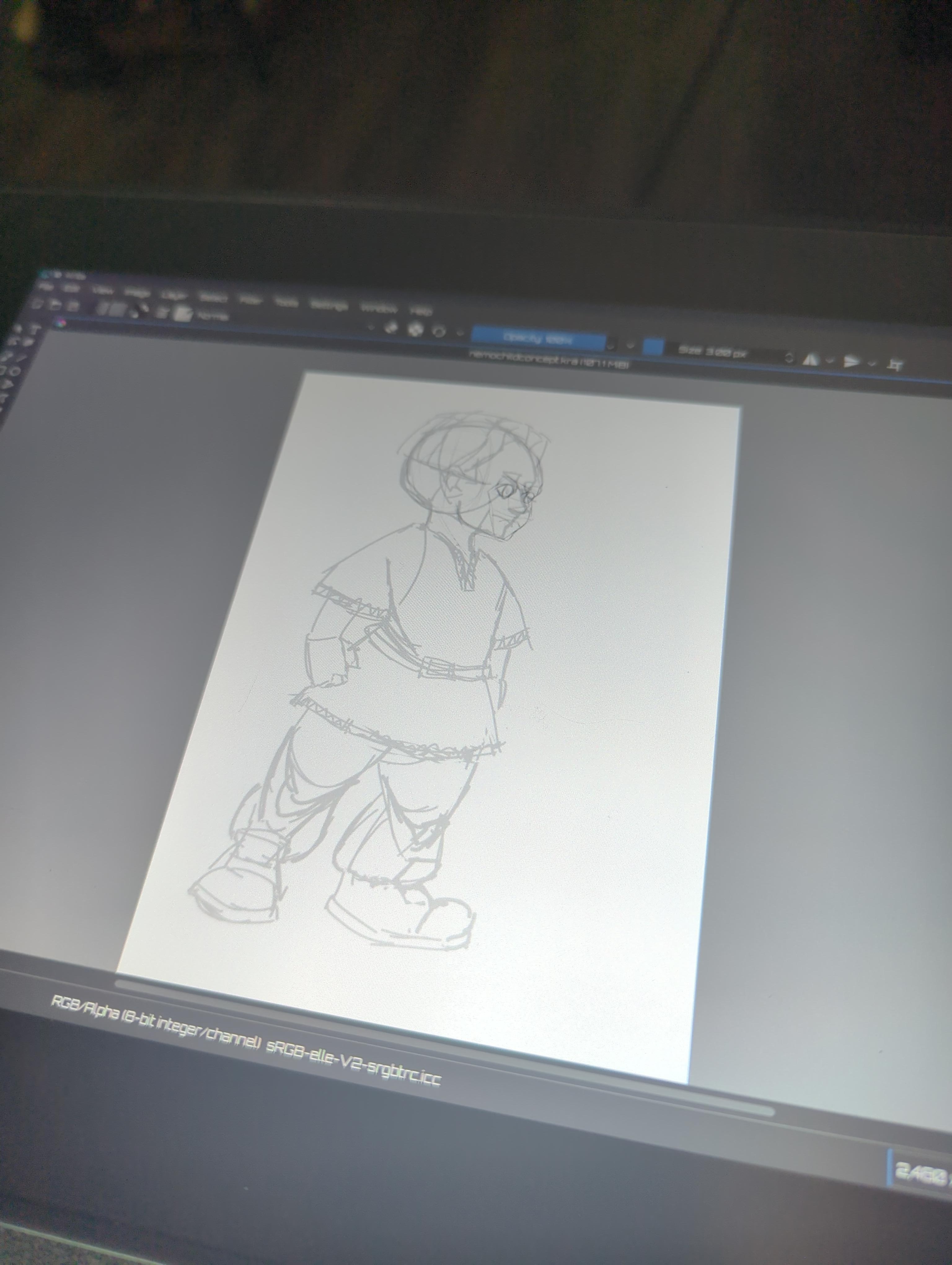Click the RGB/Alpha color profile status text
This screenshot has width=952, height=1265.
pos(246,1040)
